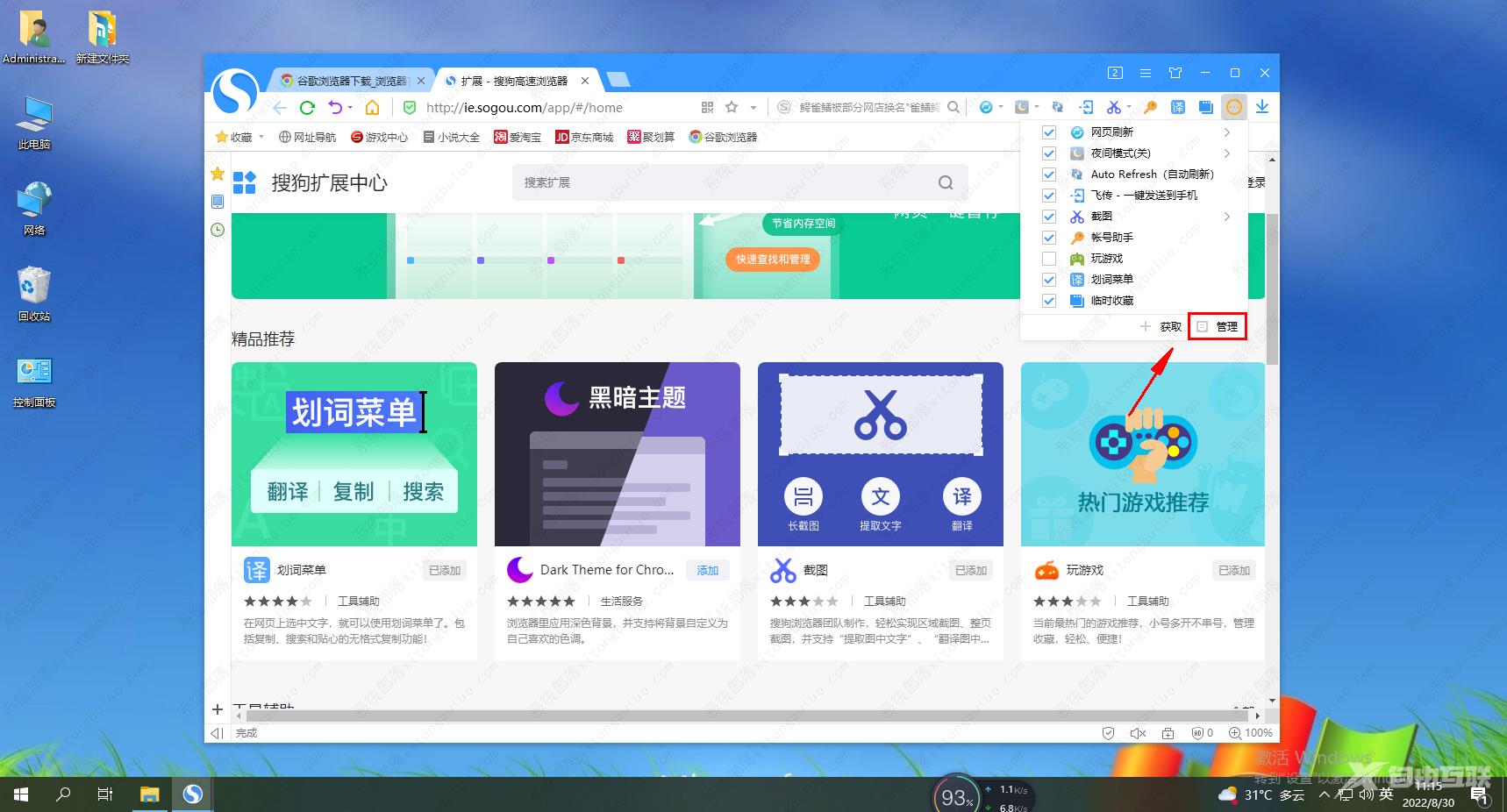
Task: Open the 小说大全 bookmark link
Action: (x=451, y=137)
